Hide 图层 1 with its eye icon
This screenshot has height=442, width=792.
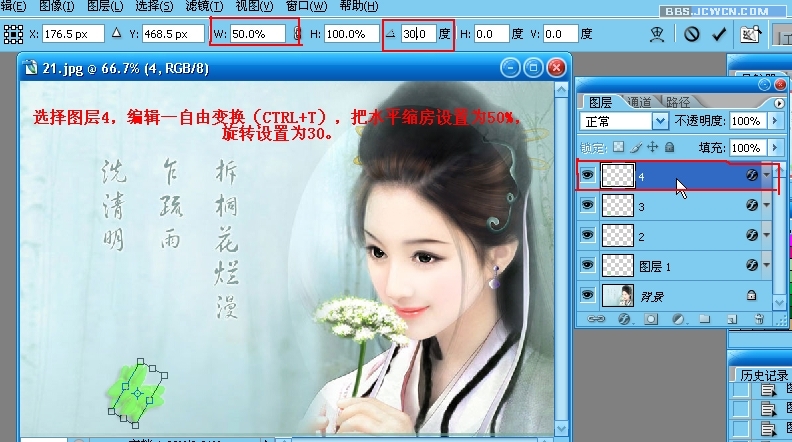point(587,265)
